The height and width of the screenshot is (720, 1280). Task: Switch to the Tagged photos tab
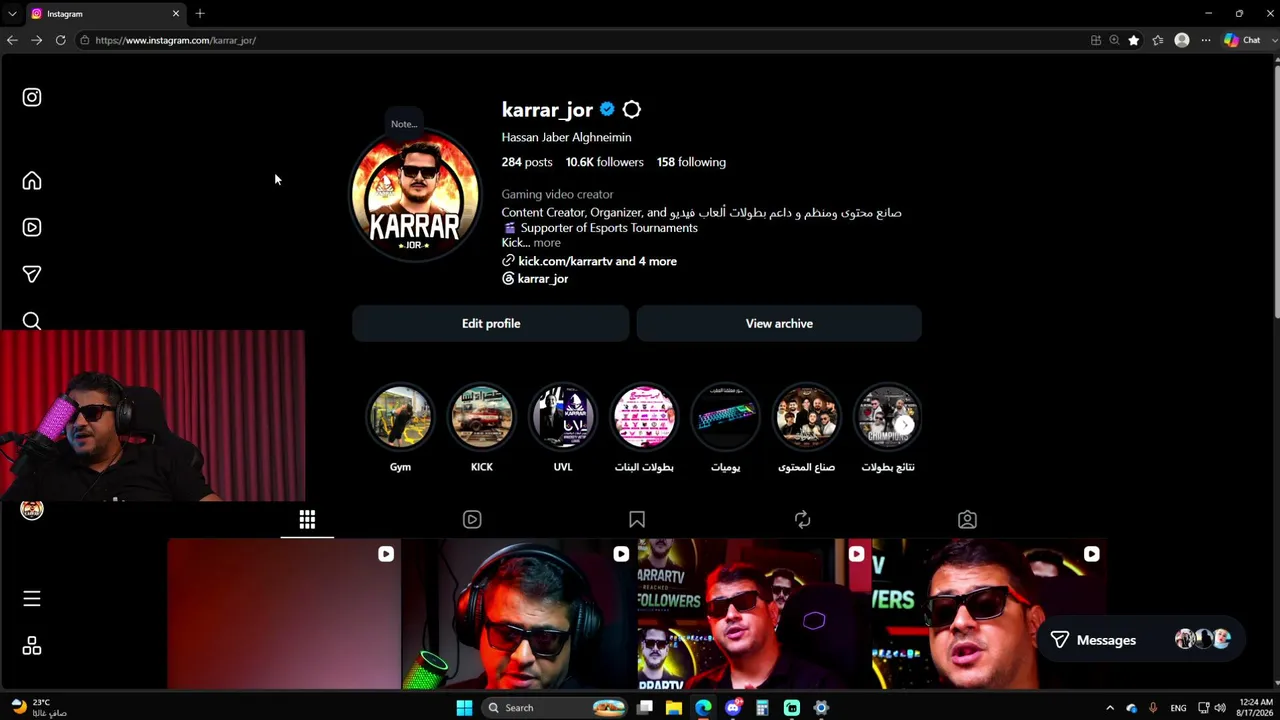(967, 520)
